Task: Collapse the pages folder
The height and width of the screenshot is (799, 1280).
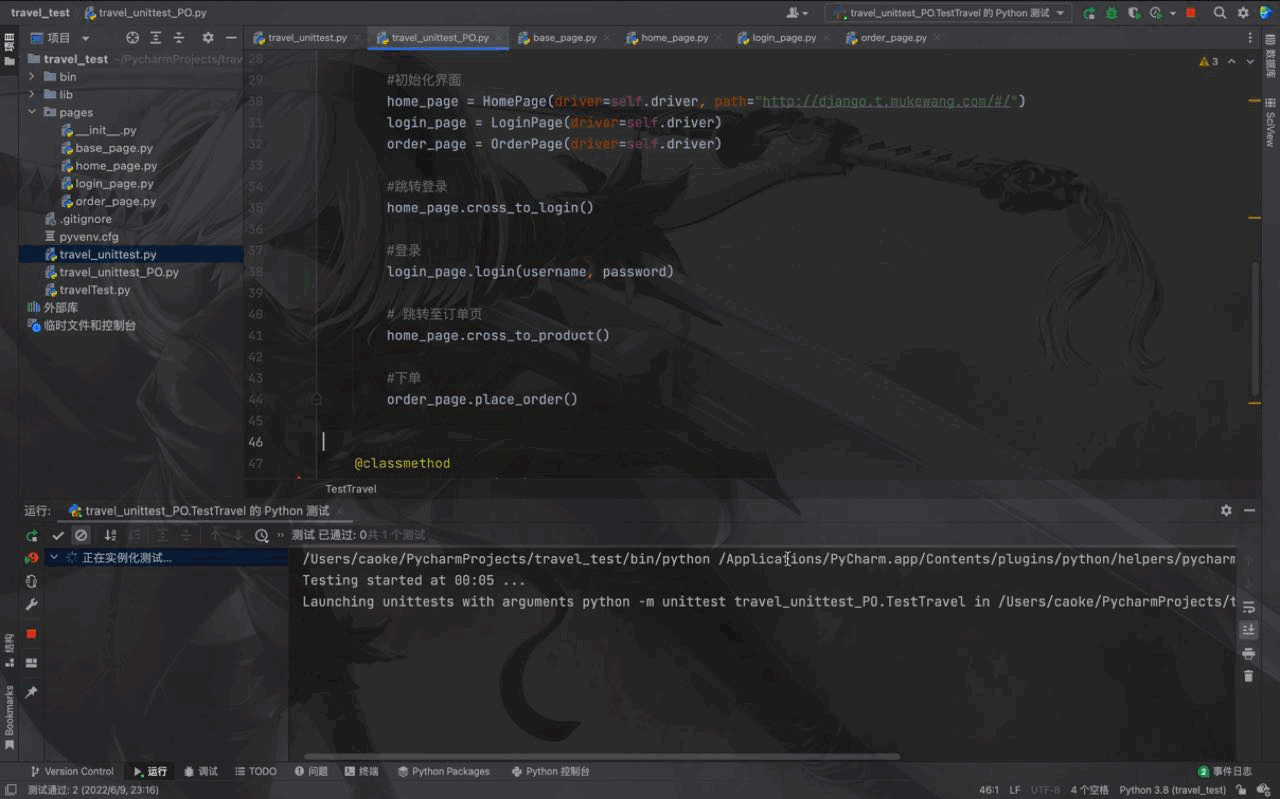Action: pos(32,112)
